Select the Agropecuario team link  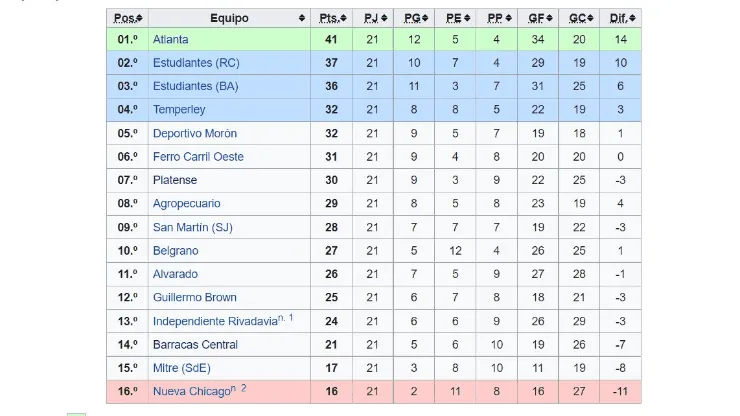[187, 204]
